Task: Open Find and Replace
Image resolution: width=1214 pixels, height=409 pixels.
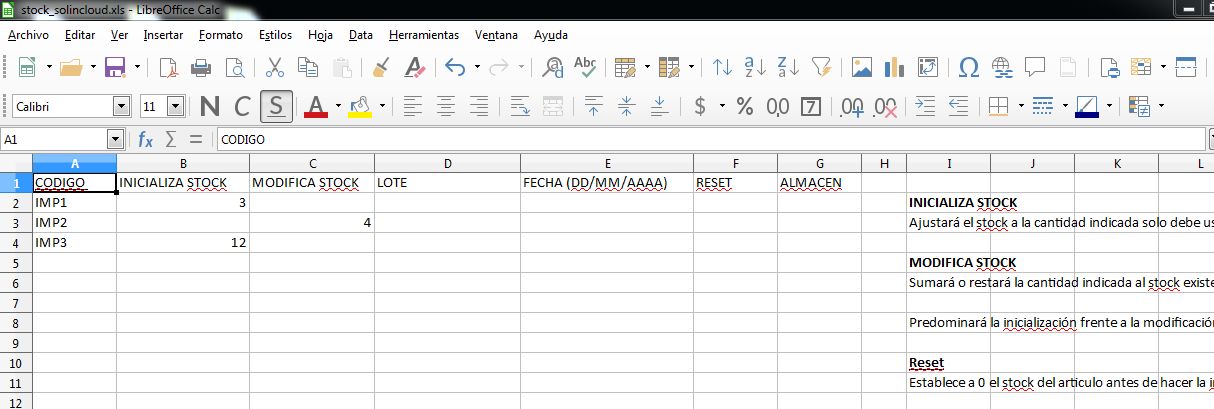Action: coord(552,68)
